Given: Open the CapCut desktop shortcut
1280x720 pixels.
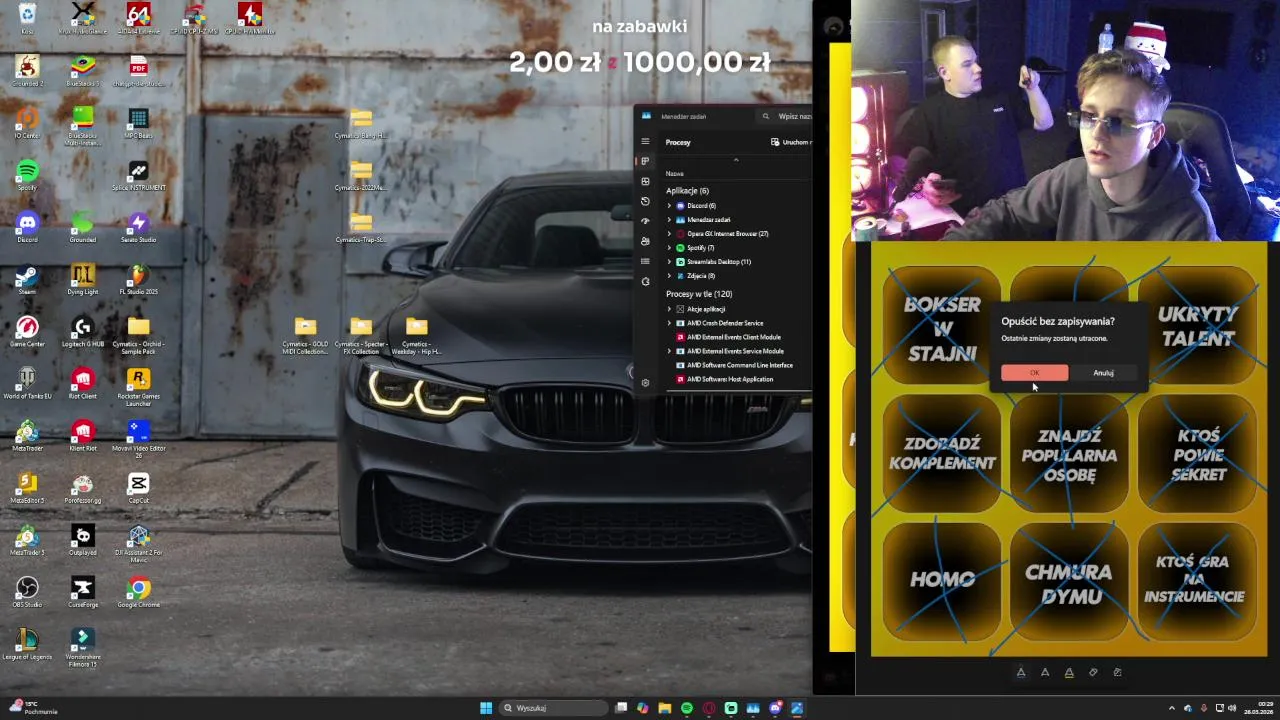Looking at the screenshot, I should (138, 486).
